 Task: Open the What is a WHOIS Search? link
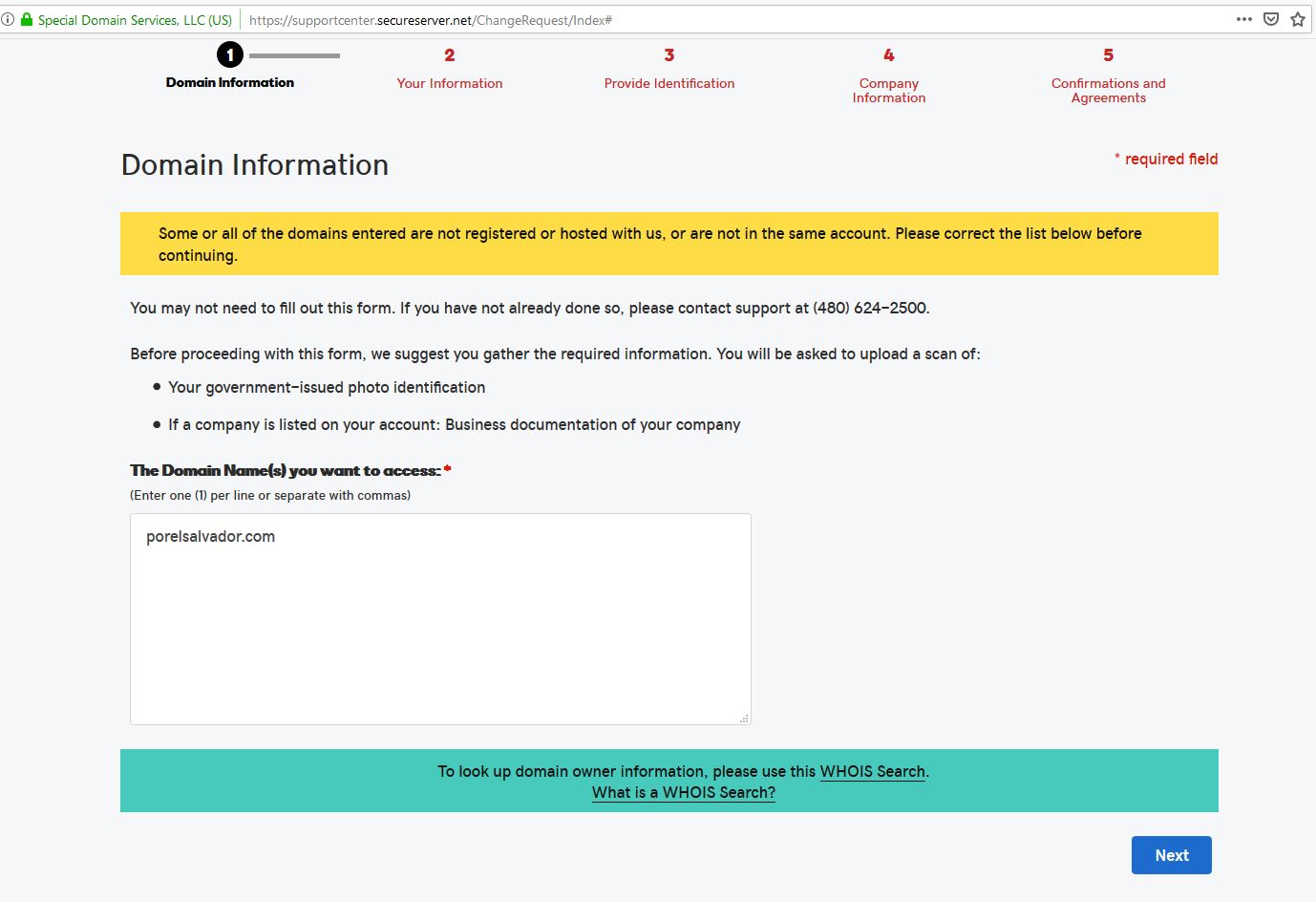[x=684, y=792]
